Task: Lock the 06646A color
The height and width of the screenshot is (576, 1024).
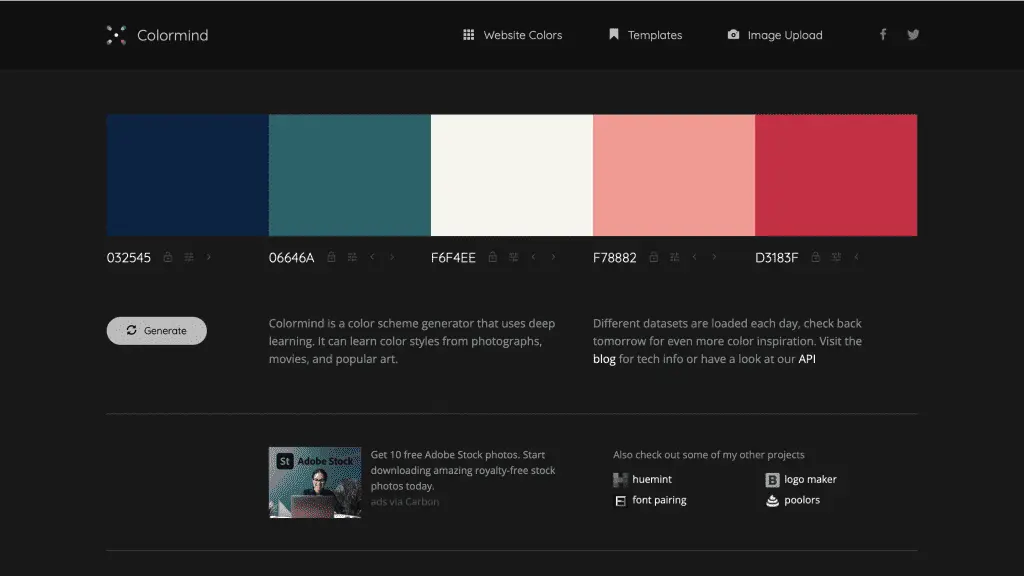Action: point(331,257)
